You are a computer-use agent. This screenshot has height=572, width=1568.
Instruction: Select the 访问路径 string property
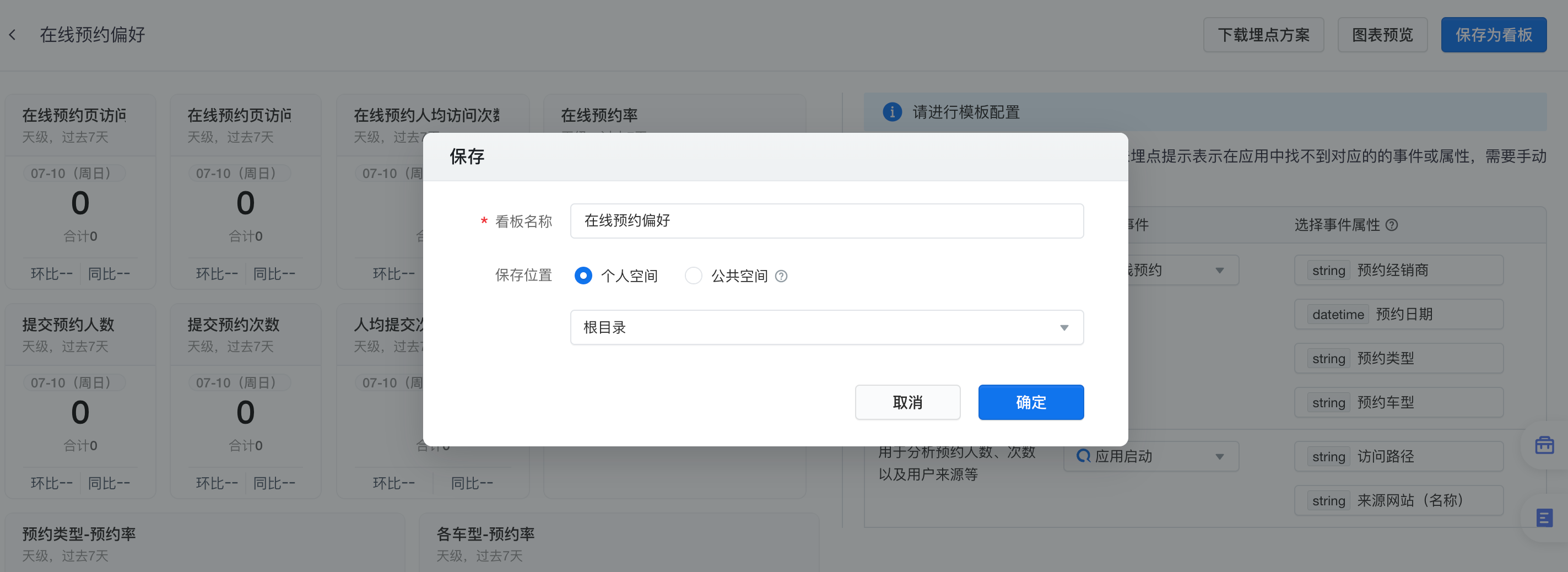1398,456
